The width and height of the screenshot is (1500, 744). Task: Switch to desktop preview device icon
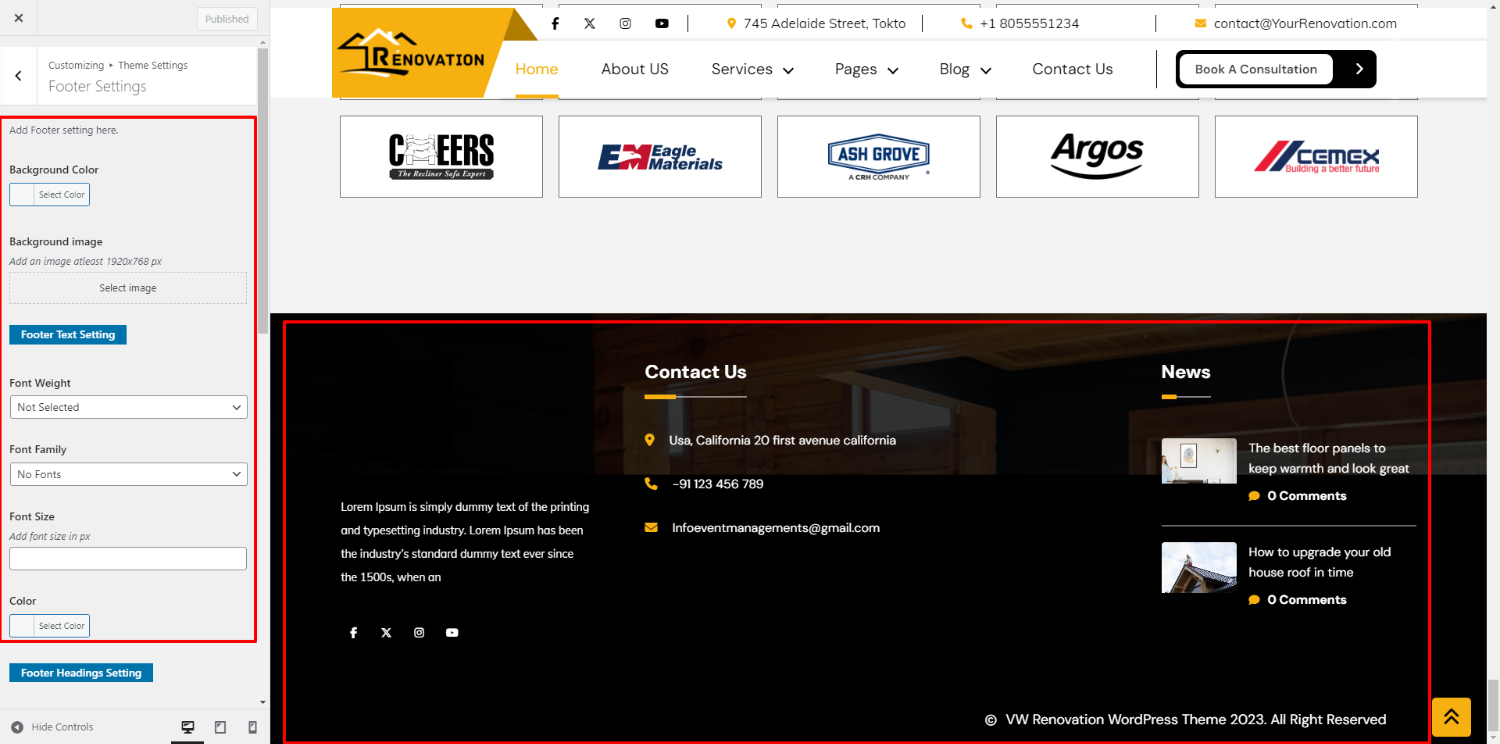pyautogui.click(x=187, y=727)
